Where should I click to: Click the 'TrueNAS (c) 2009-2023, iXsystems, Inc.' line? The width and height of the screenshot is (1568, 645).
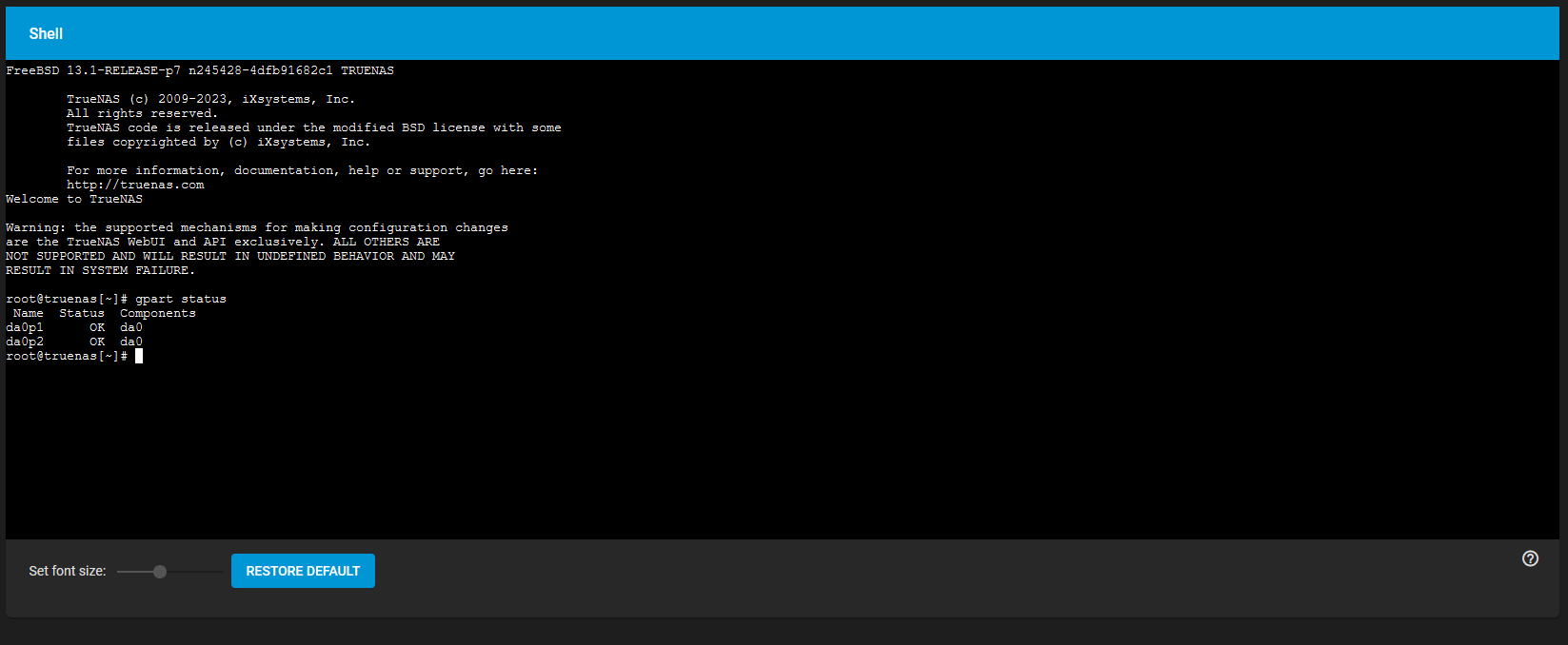point(210,99)
